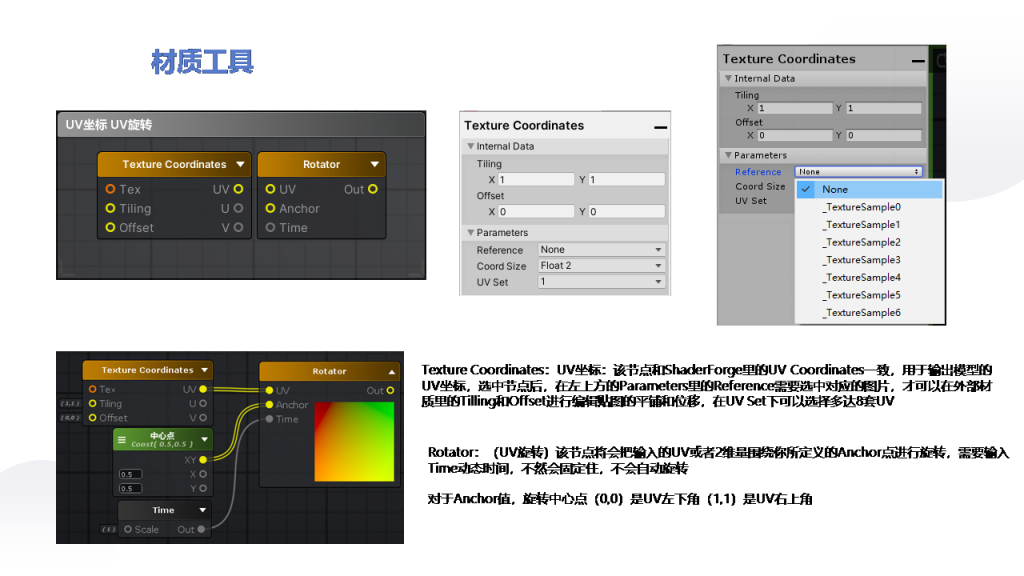
Task: Click the gray Time port on previewed Rotator
Action: coord(269,419)
